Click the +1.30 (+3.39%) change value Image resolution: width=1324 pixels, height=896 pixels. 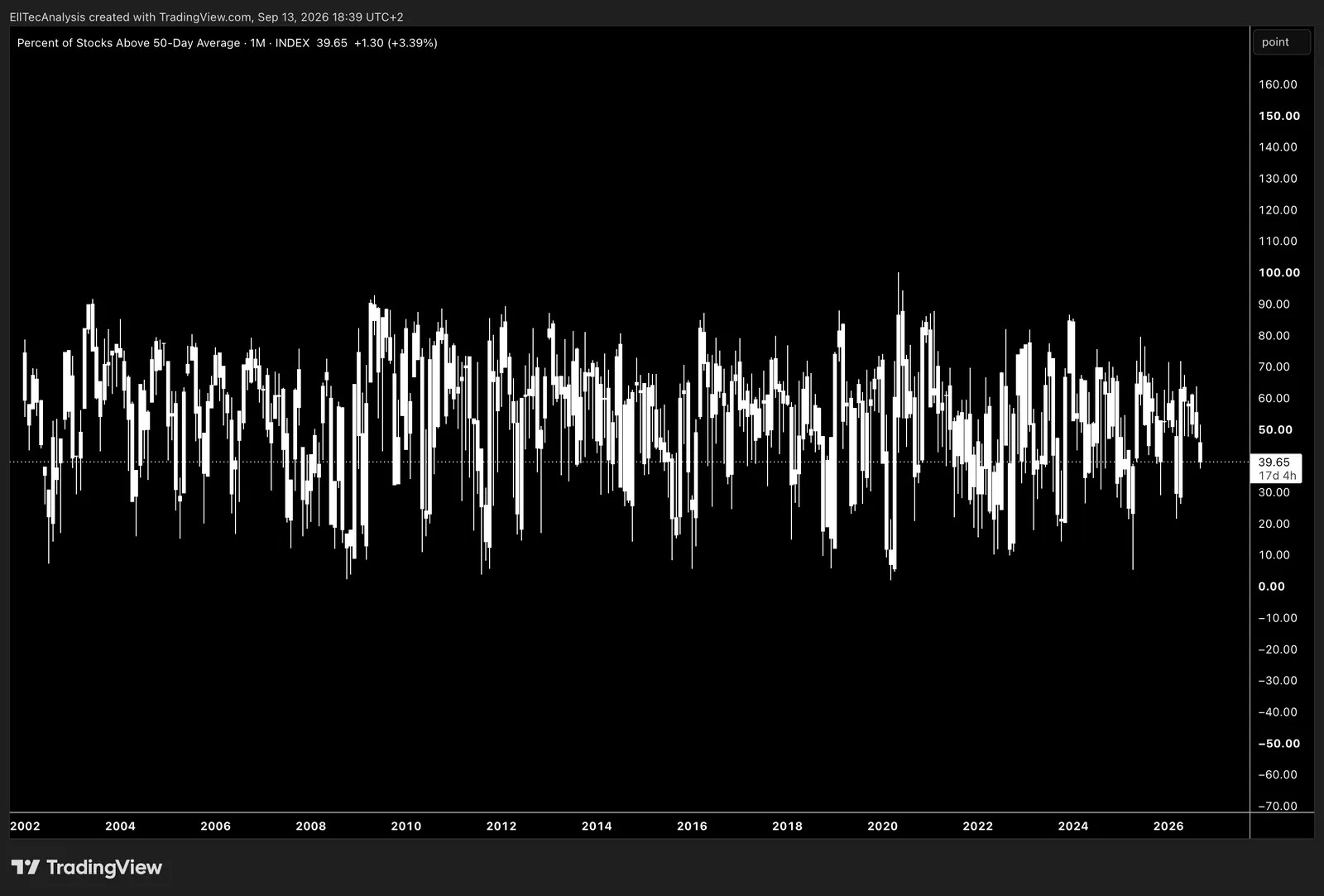tap(396, 43)
